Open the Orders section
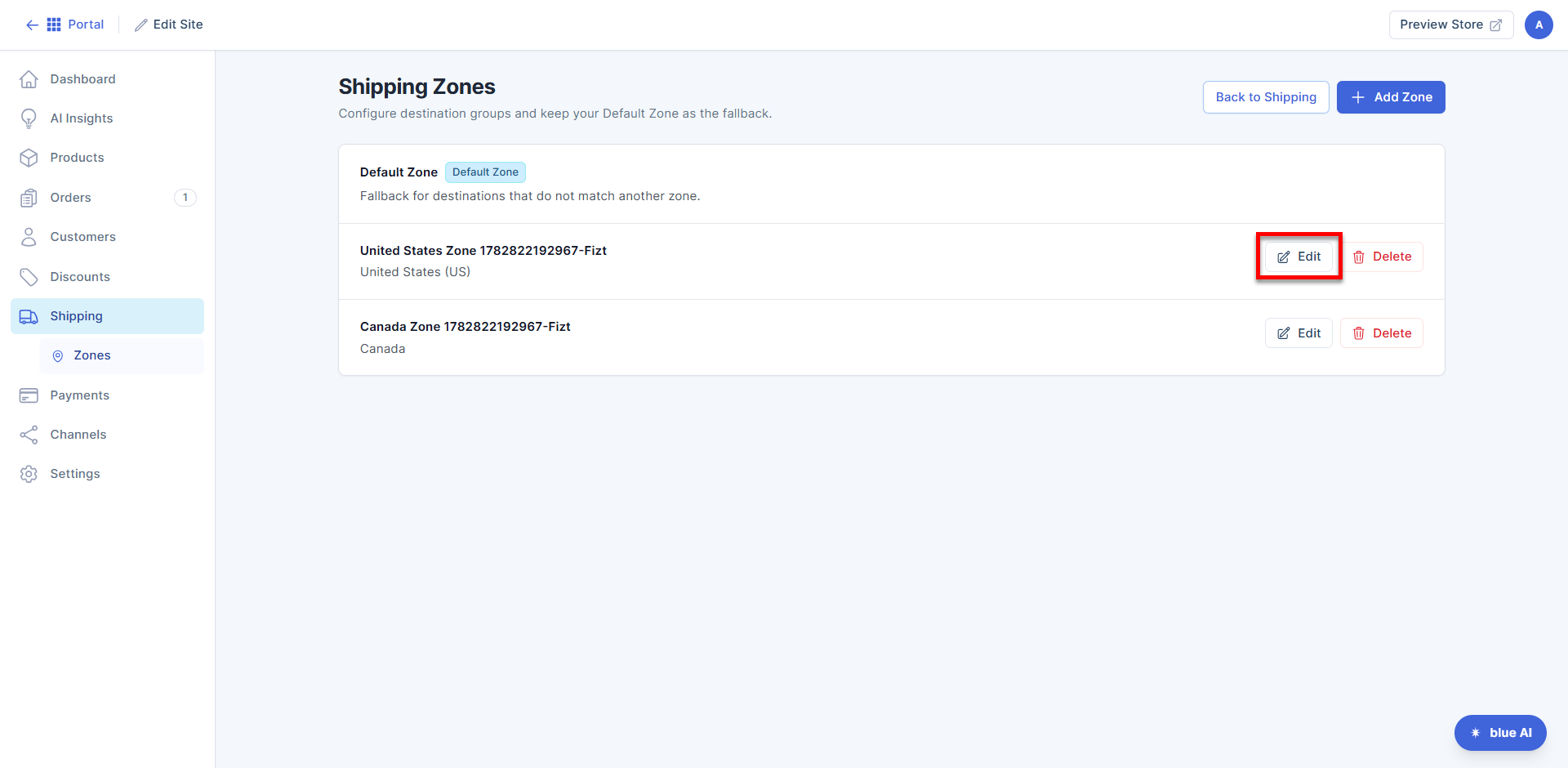1568x768 pixels. (107, 198)
